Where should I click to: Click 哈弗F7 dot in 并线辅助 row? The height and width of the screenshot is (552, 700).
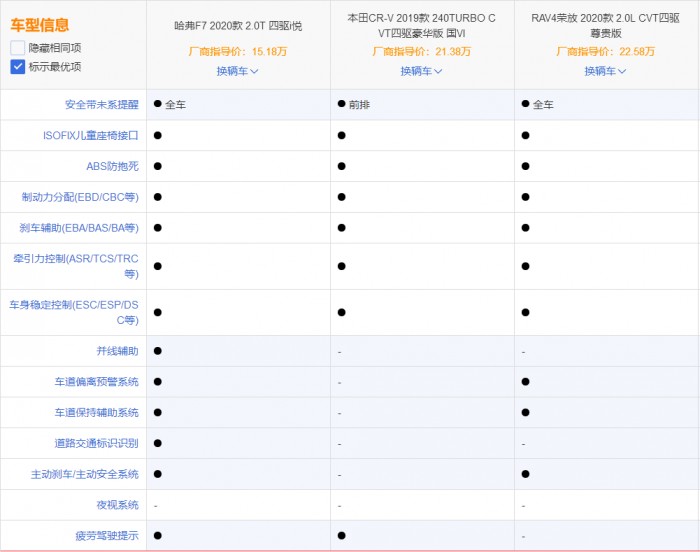click(x=158, y=351)
